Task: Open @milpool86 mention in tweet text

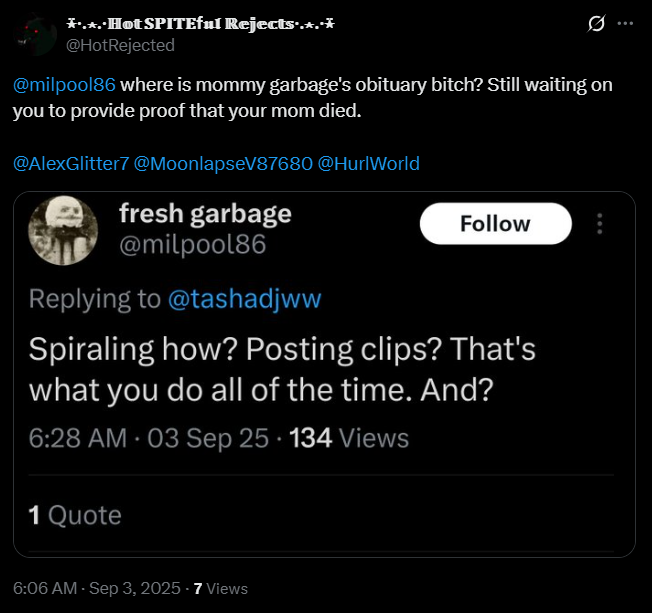Action: (64, 85)
